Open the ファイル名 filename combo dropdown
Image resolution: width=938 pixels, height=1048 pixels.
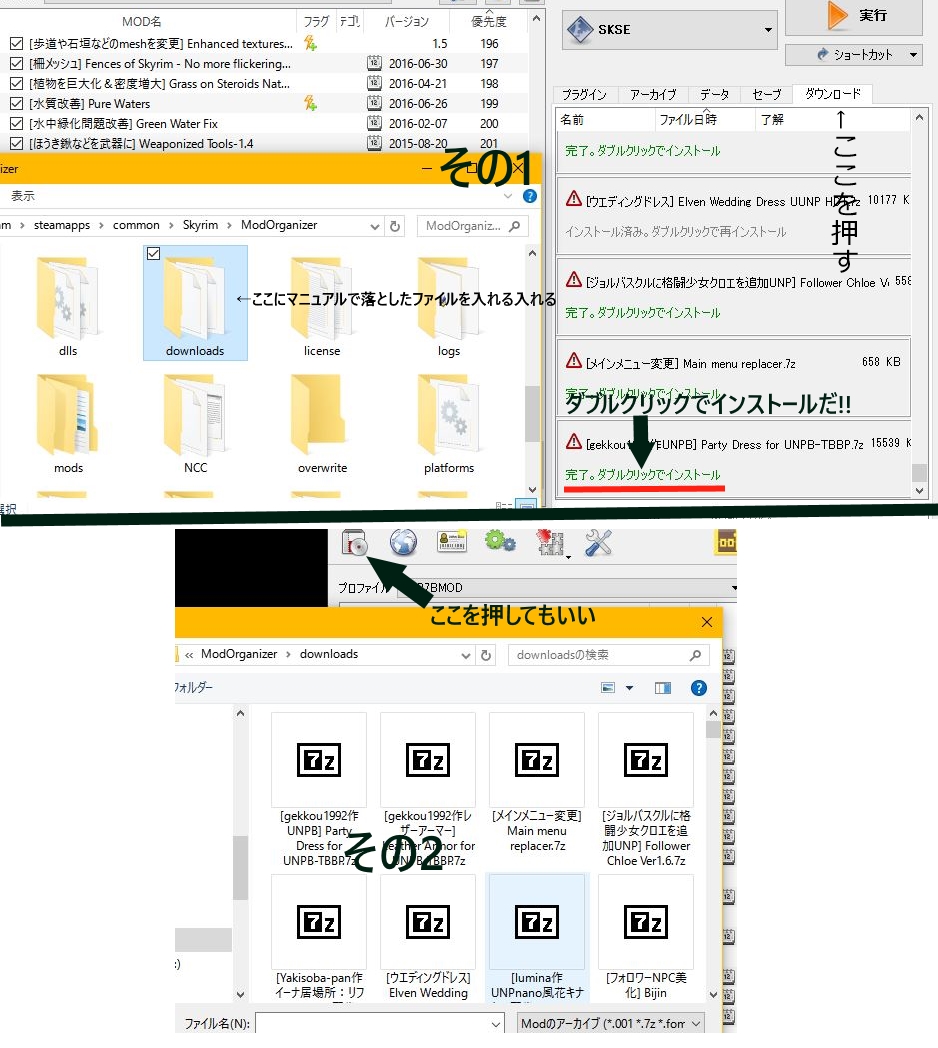pyautogui.click(x=496, y=1024)
